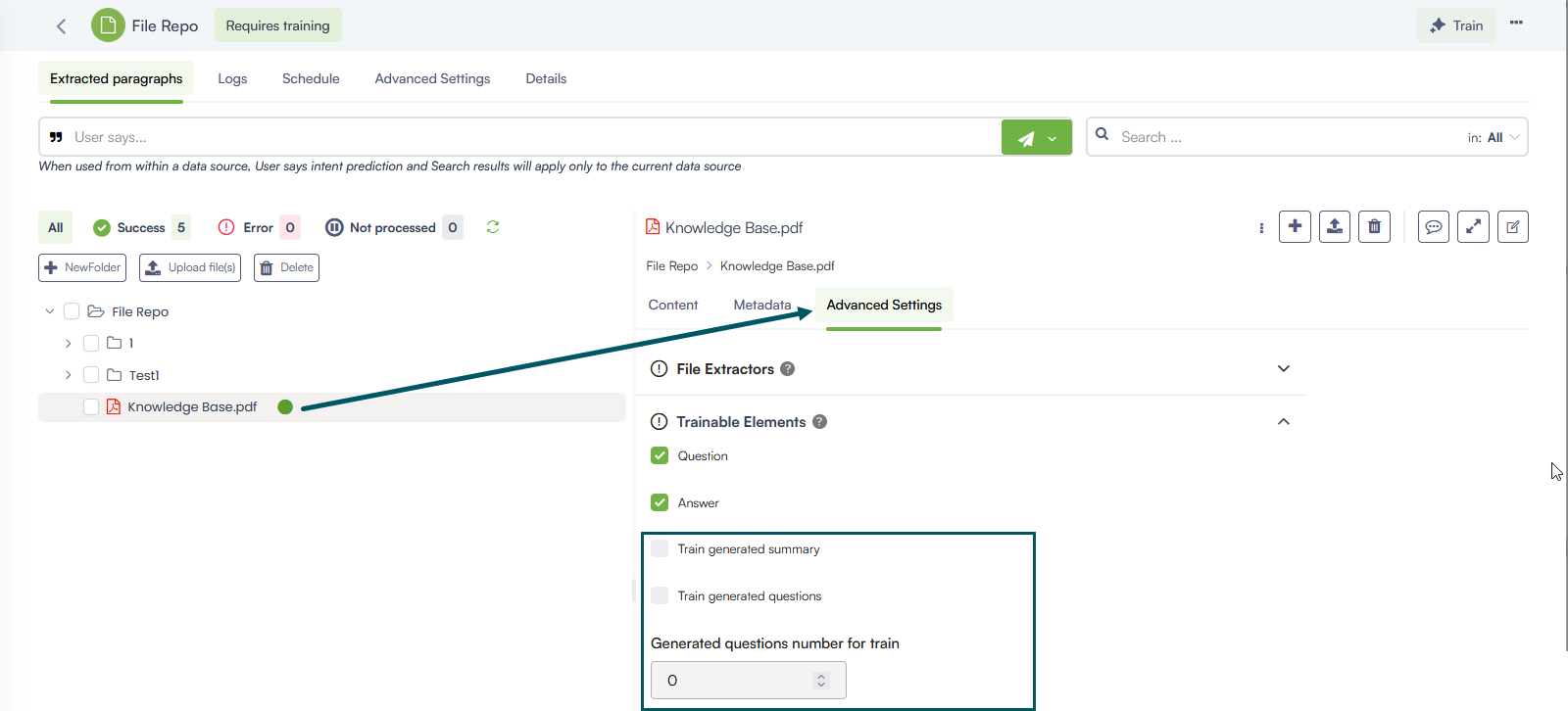Enable Train generated summary checkbox
1568x711 pixels.
(660, 548)
